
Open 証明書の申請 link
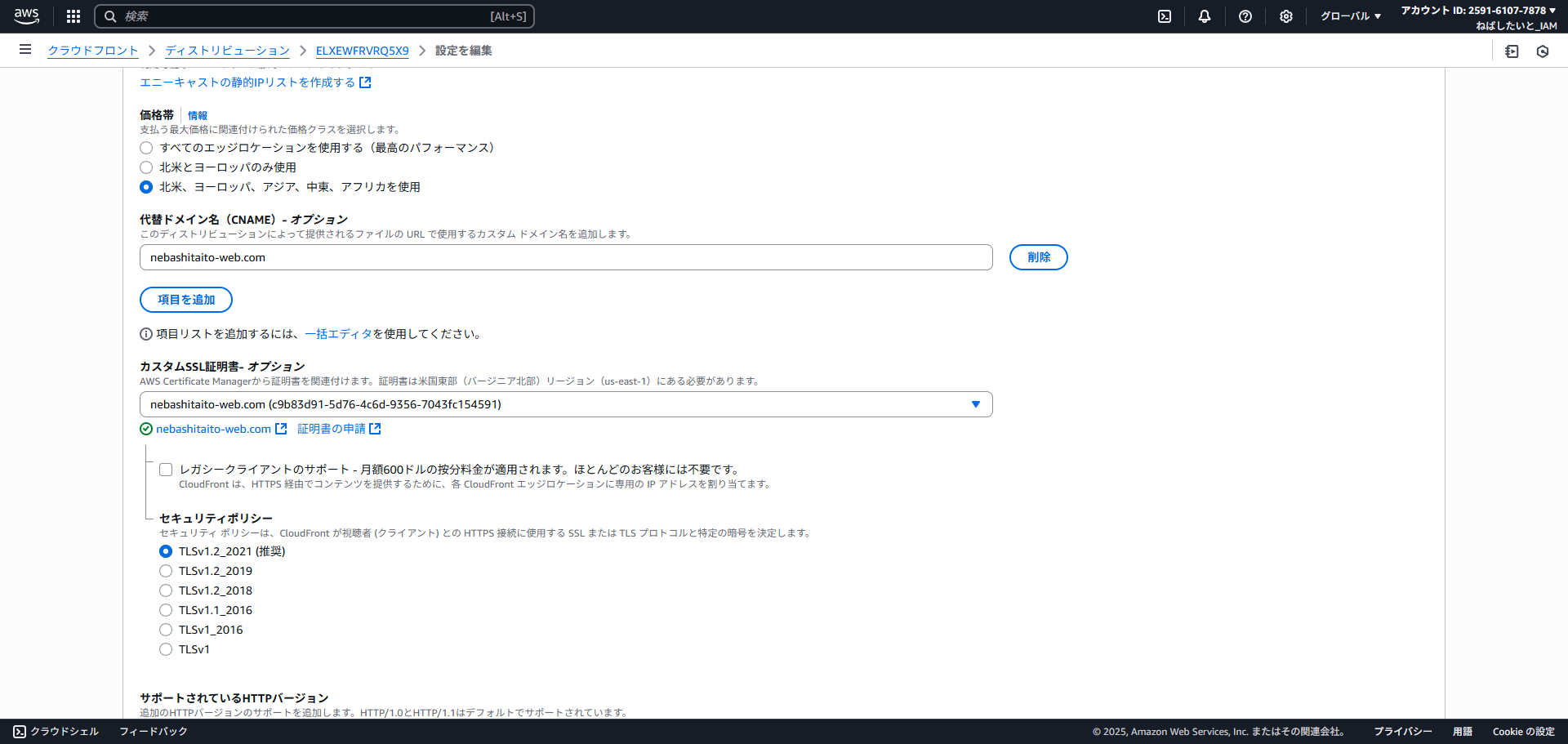332,429
